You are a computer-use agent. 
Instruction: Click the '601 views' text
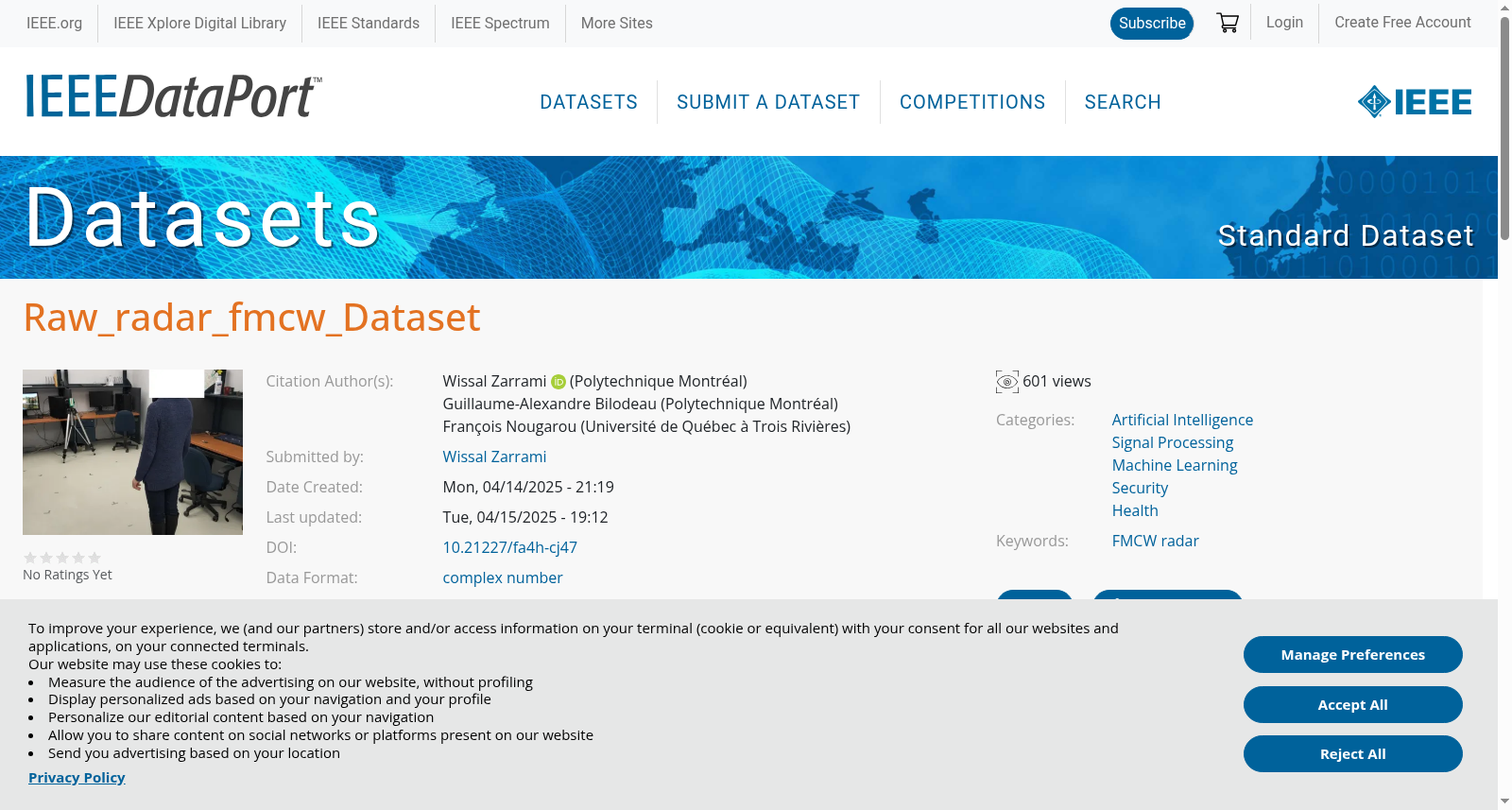pos(1057,381)
